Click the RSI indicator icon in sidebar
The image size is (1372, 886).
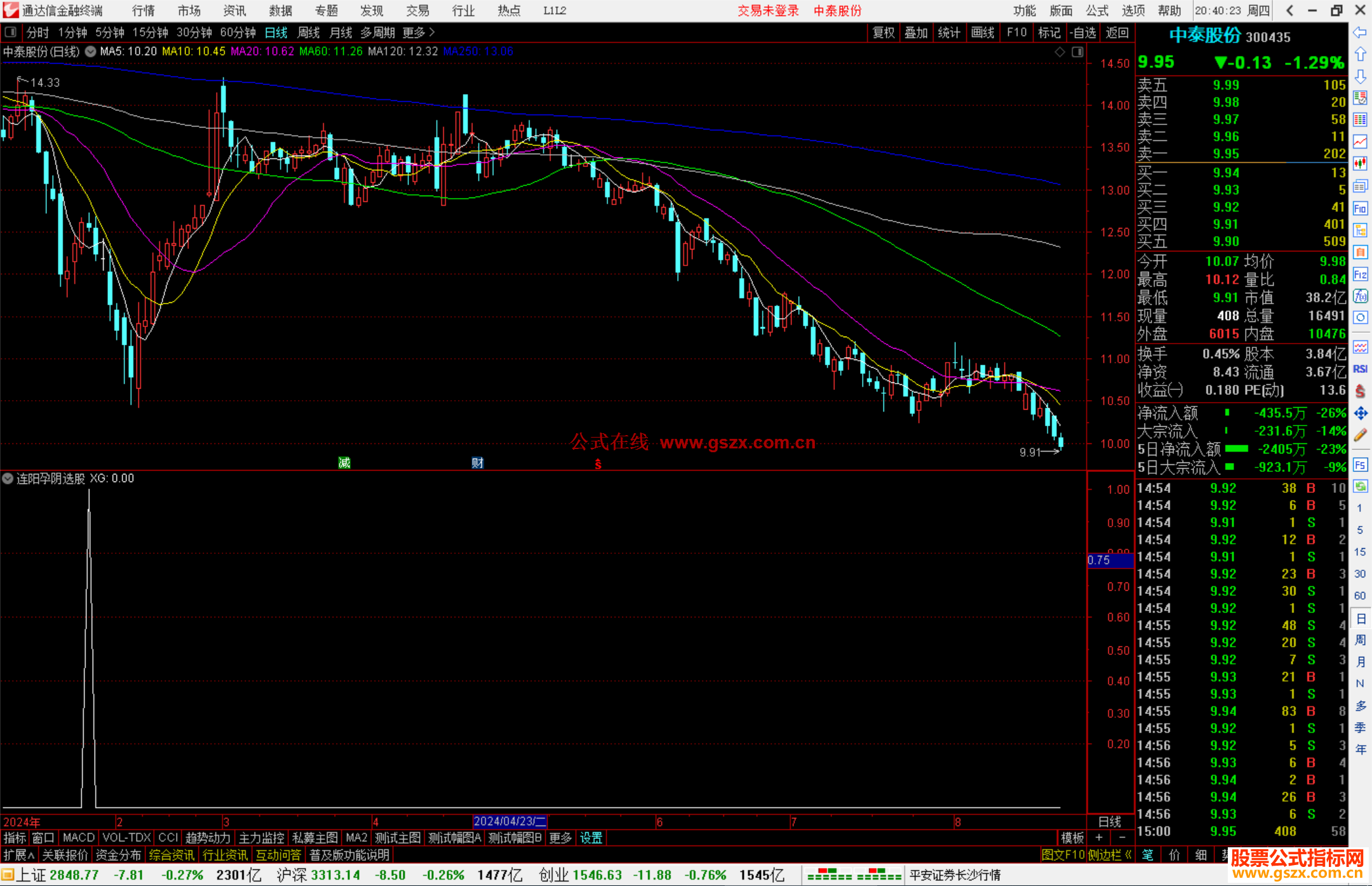pos(1360,369)
